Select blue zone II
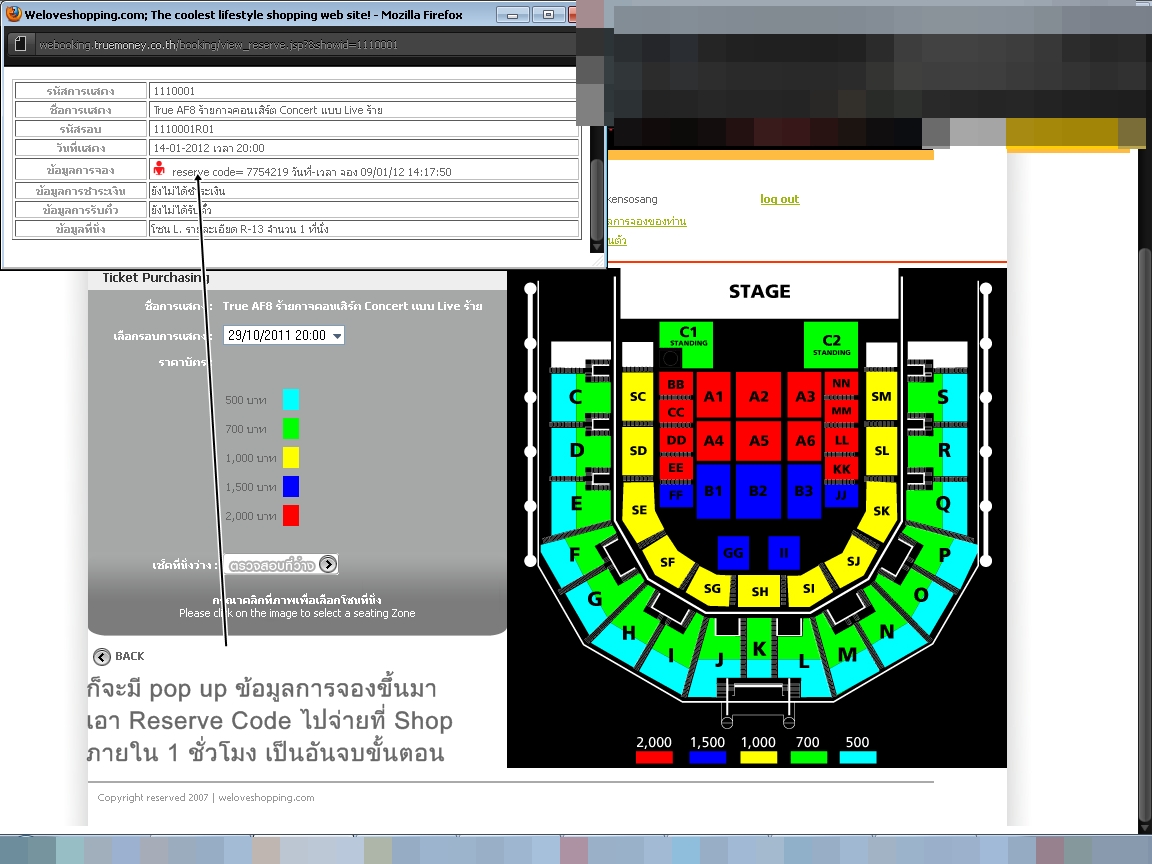Screen dimensions: 1152x864 [783, 552]
